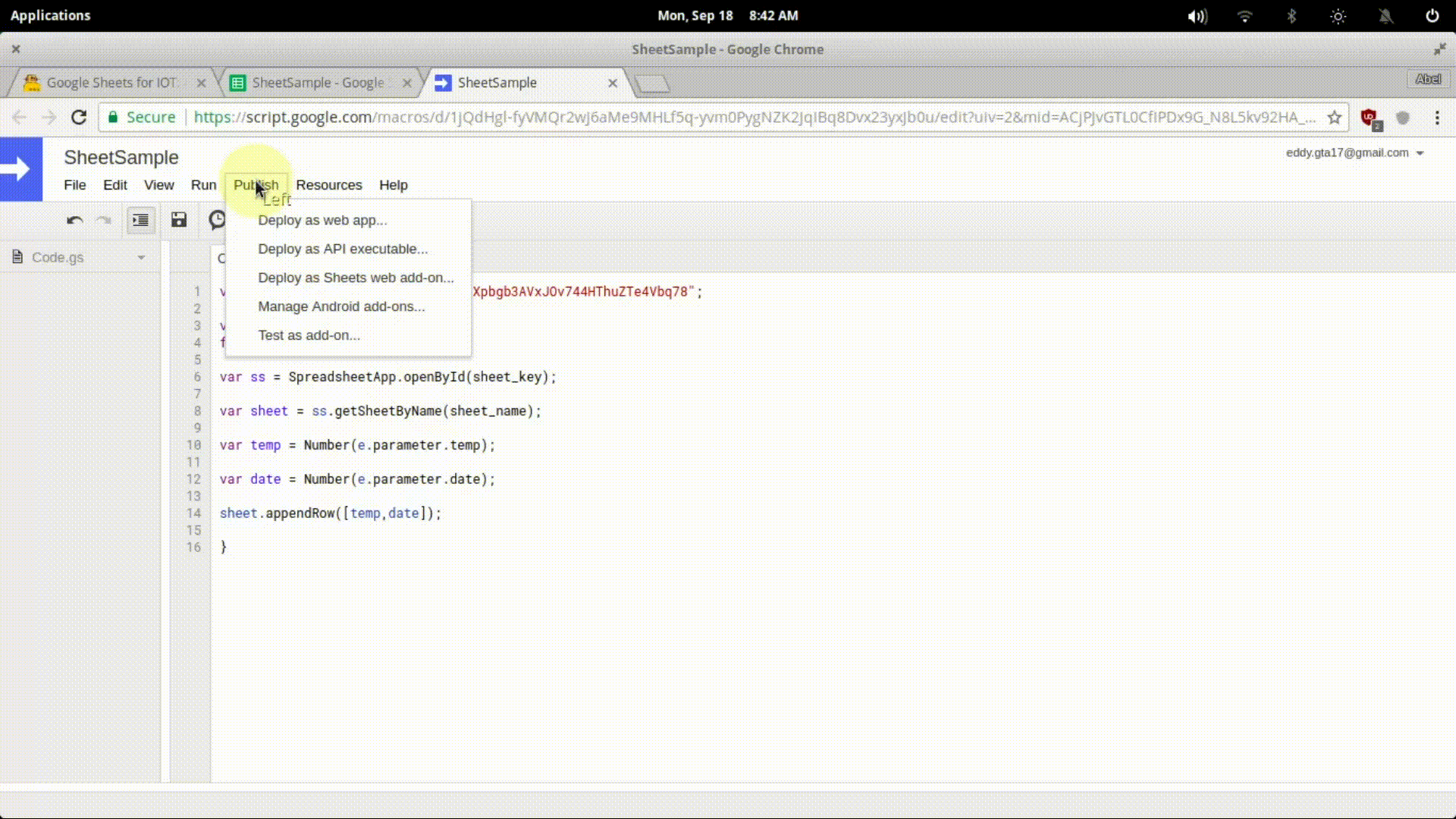Click the Chrome address bar URL
The width and height of the screenshot is (1456, 819).
755,118
